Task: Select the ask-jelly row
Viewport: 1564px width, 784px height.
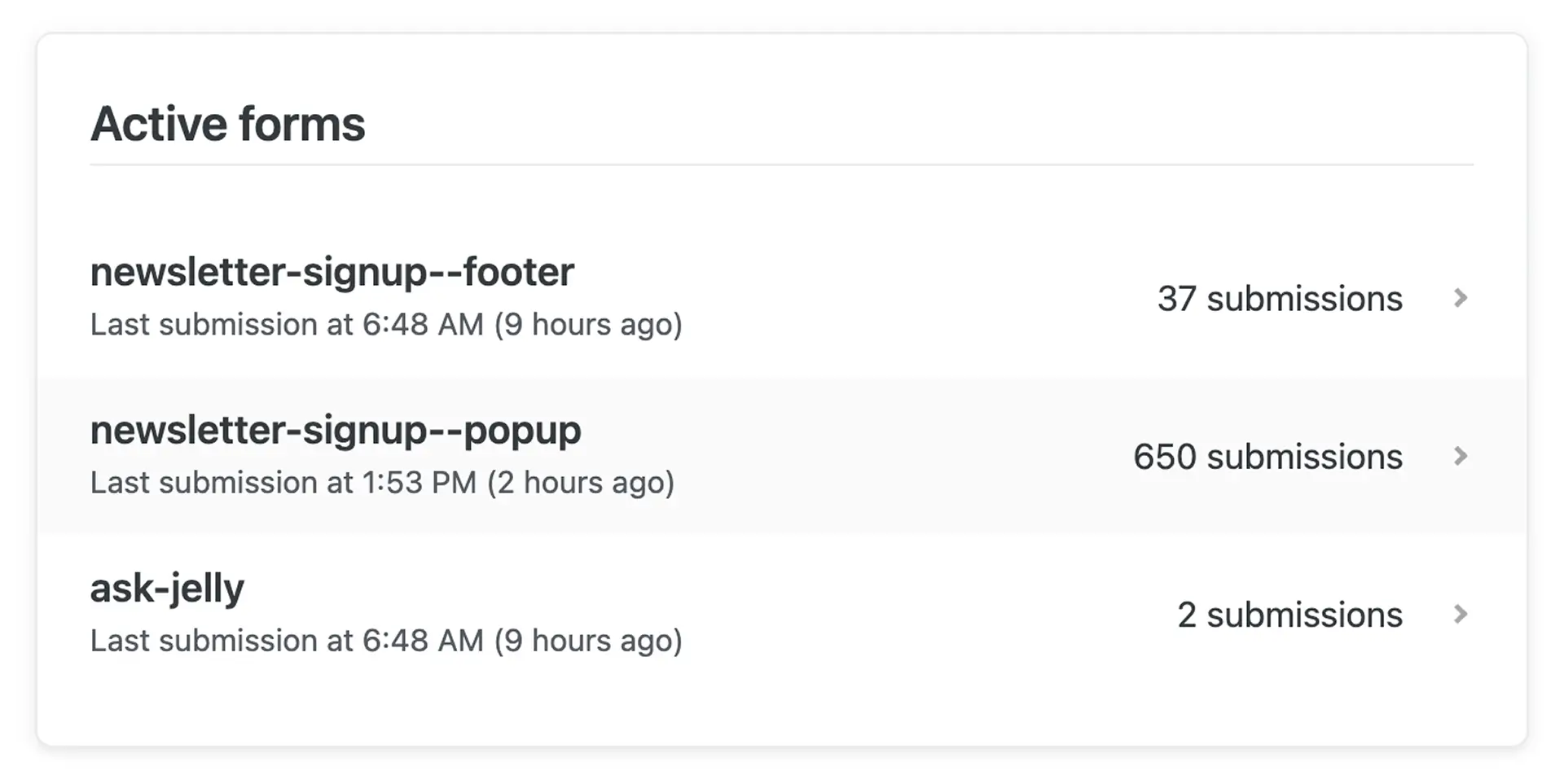Action: pos(782,614)
